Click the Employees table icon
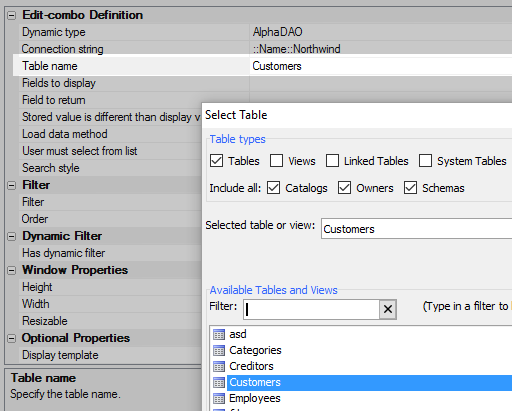This screenshot has height=411, width=512. [219, 398]
